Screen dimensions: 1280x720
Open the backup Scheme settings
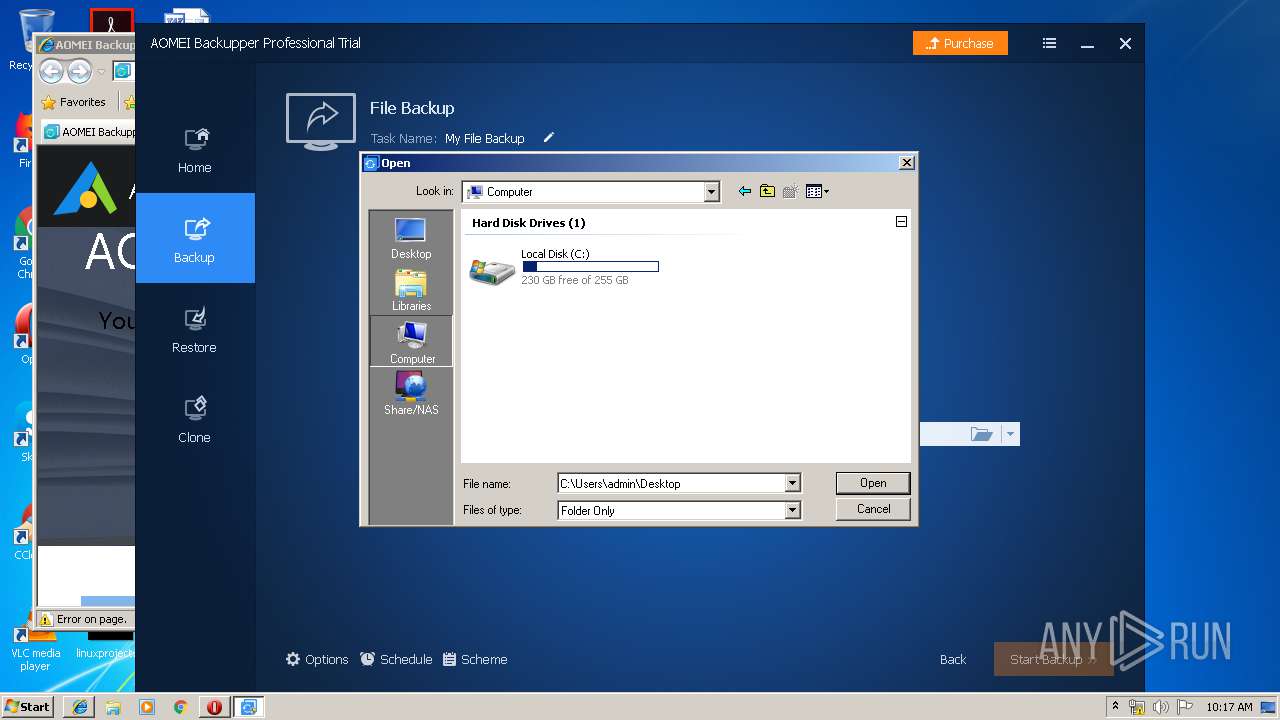pyautogui.click(x=475, y=659)
